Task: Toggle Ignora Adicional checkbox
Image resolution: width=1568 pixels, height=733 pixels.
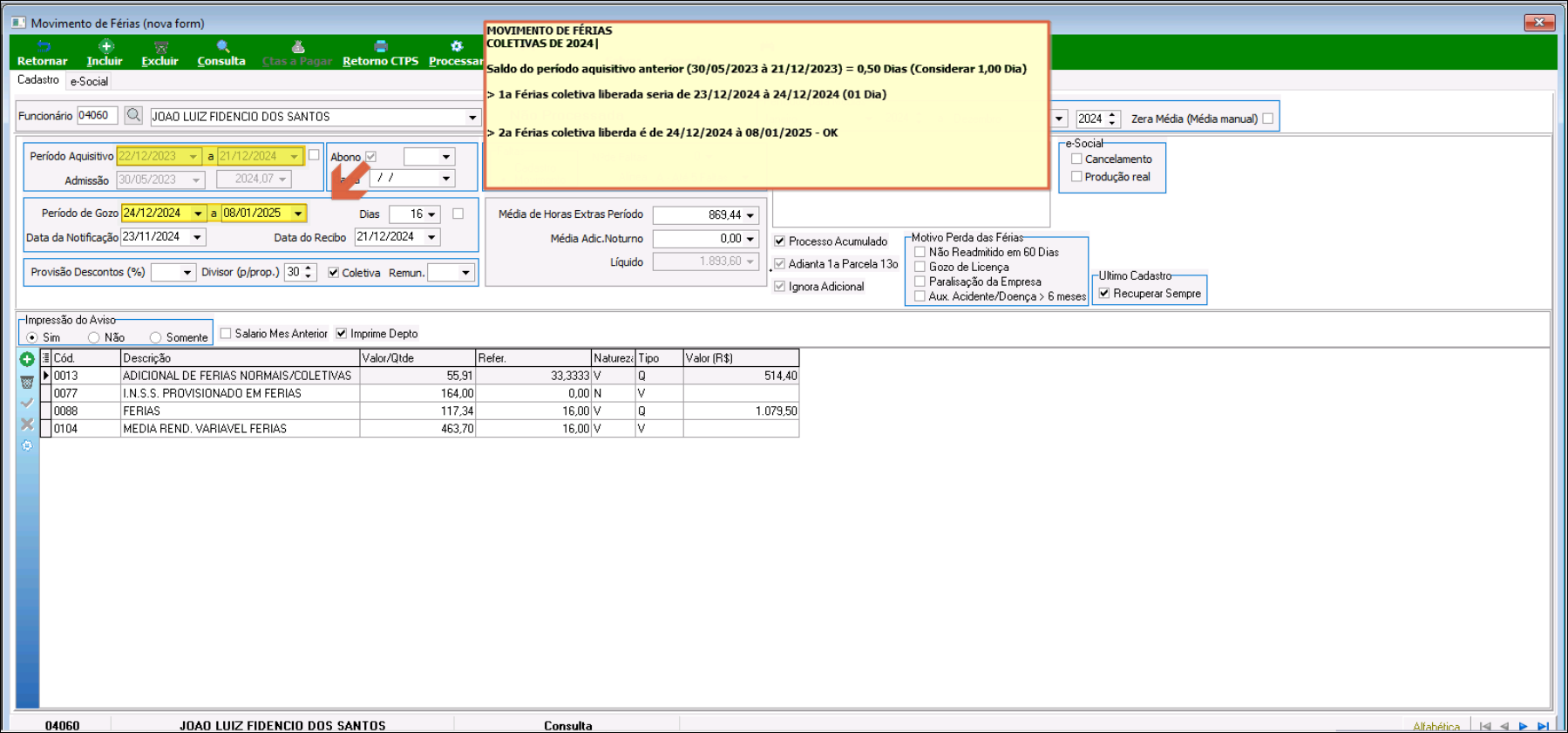Action: 780,286
